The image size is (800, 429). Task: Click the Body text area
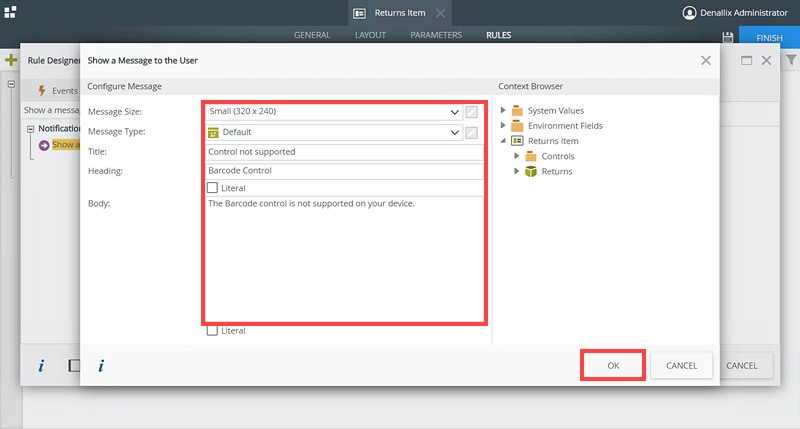[344, 260]
